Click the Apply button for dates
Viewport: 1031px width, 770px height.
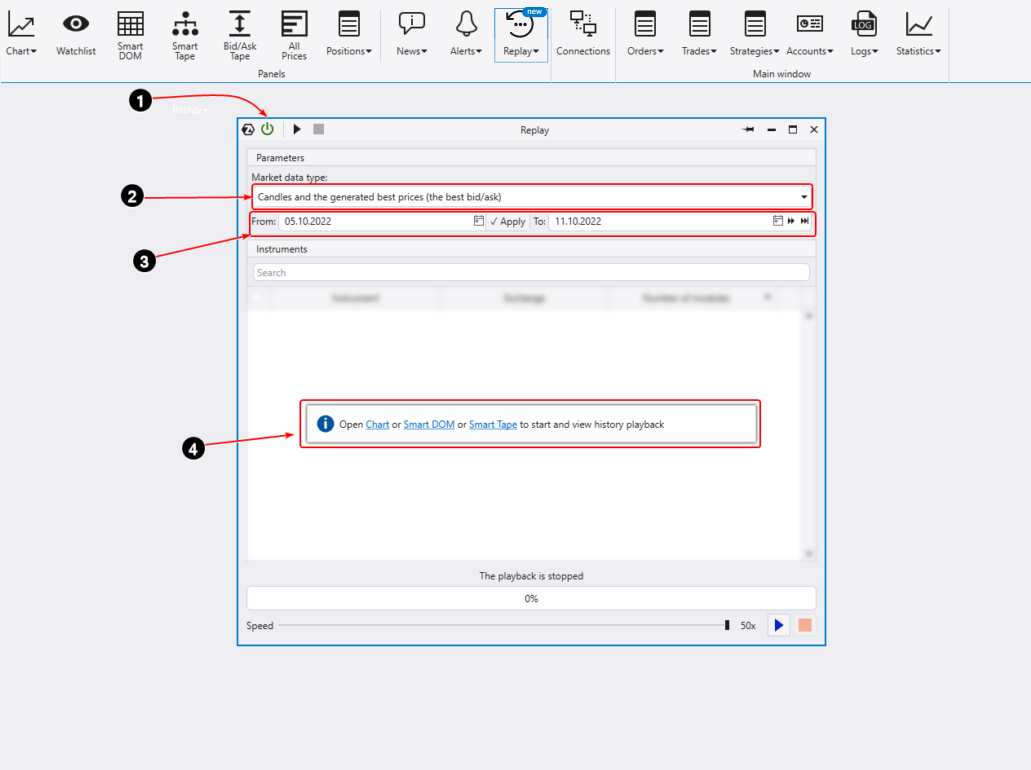[508, 221]
